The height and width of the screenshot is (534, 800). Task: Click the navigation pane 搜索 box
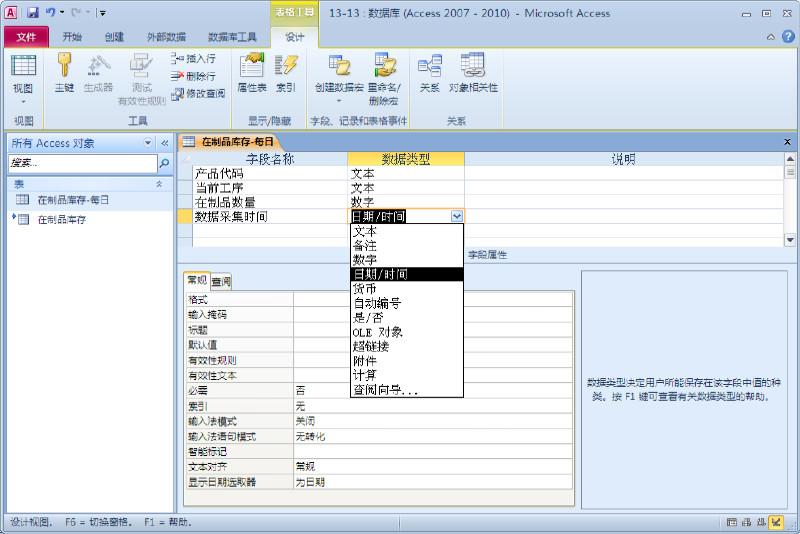tap(83, 163)
